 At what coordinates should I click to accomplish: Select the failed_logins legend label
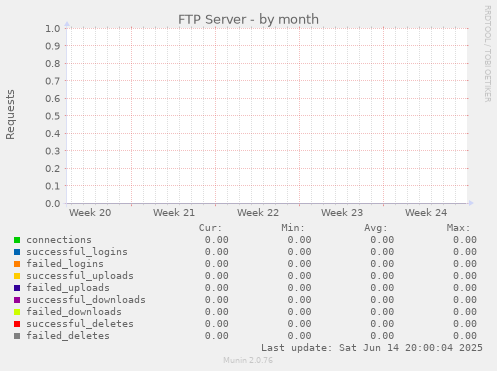tap(65, 264)
